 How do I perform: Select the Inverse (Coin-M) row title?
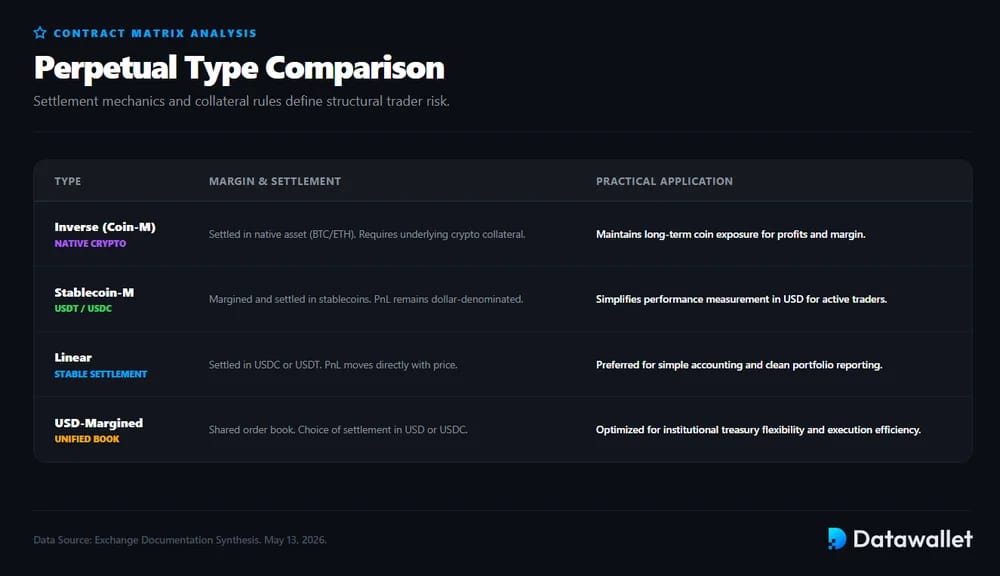point(105,227)
